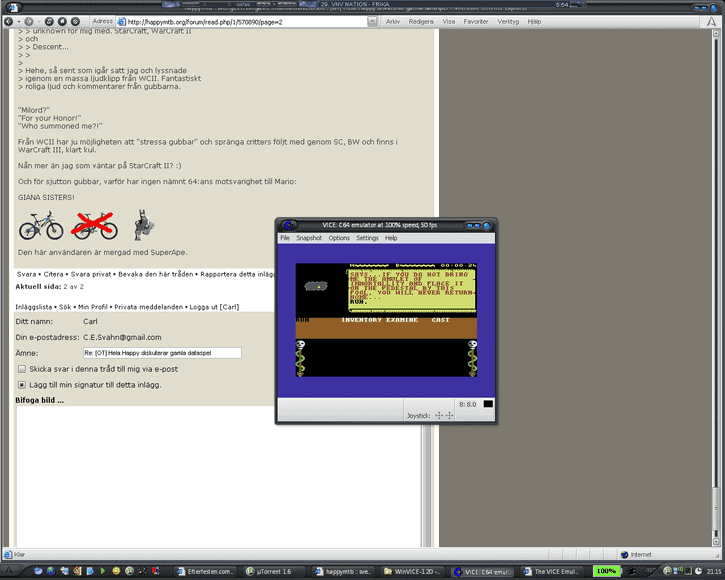725x580 pixels.
Task: Click the Internet zone indicator in the status bar
Action: [636, 555]
